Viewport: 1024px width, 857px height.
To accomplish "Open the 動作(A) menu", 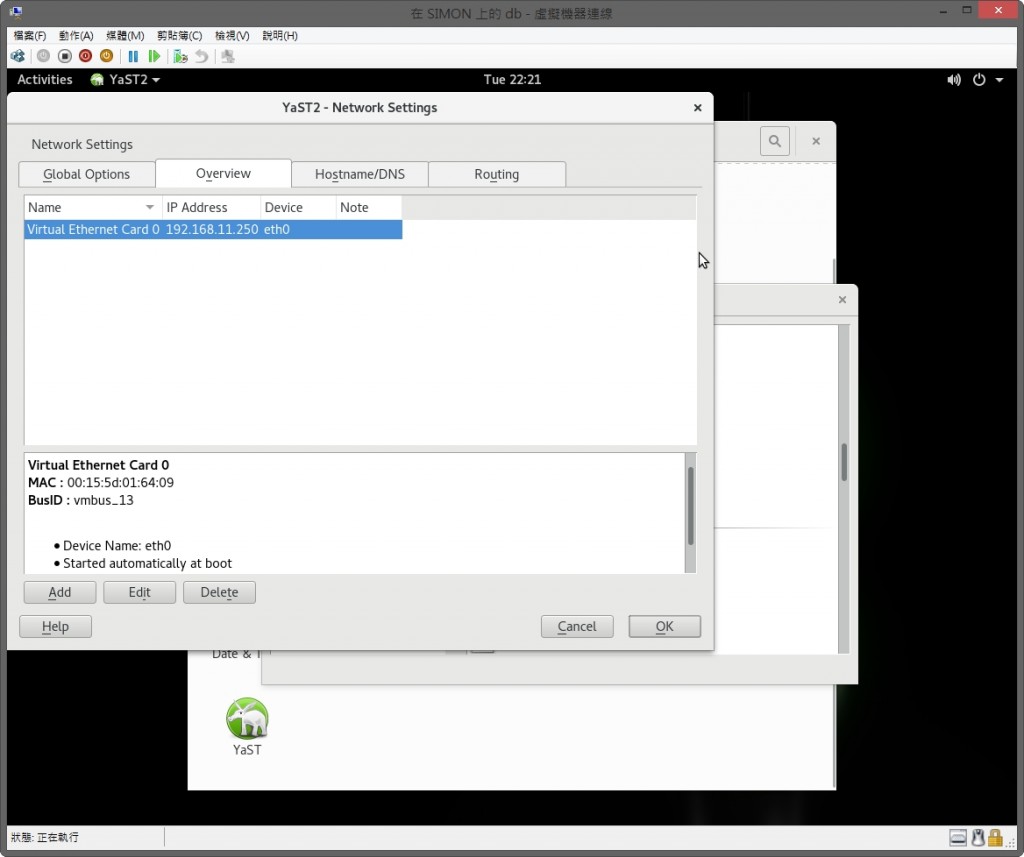I will click(x=76, y=35).
